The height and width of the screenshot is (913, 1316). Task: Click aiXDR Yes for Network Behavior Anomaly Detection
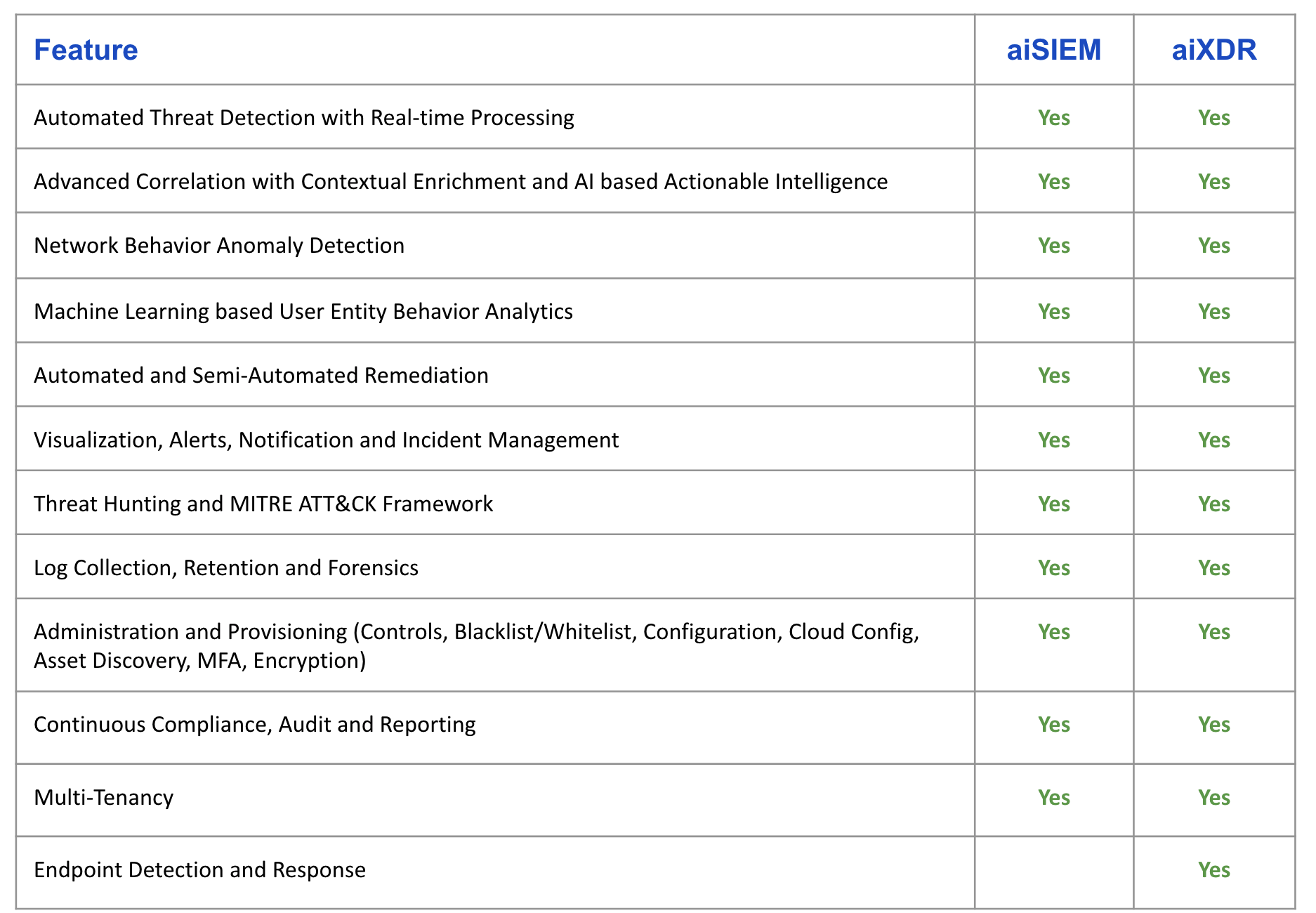pyautogui.click(x=1213, y=245)
